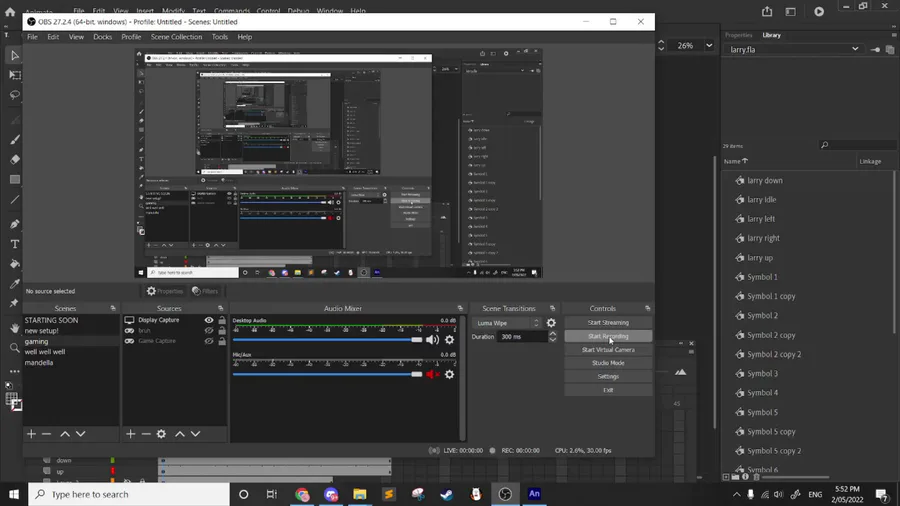
Task: Click transition Duration input field
Action: pos(522,337)
